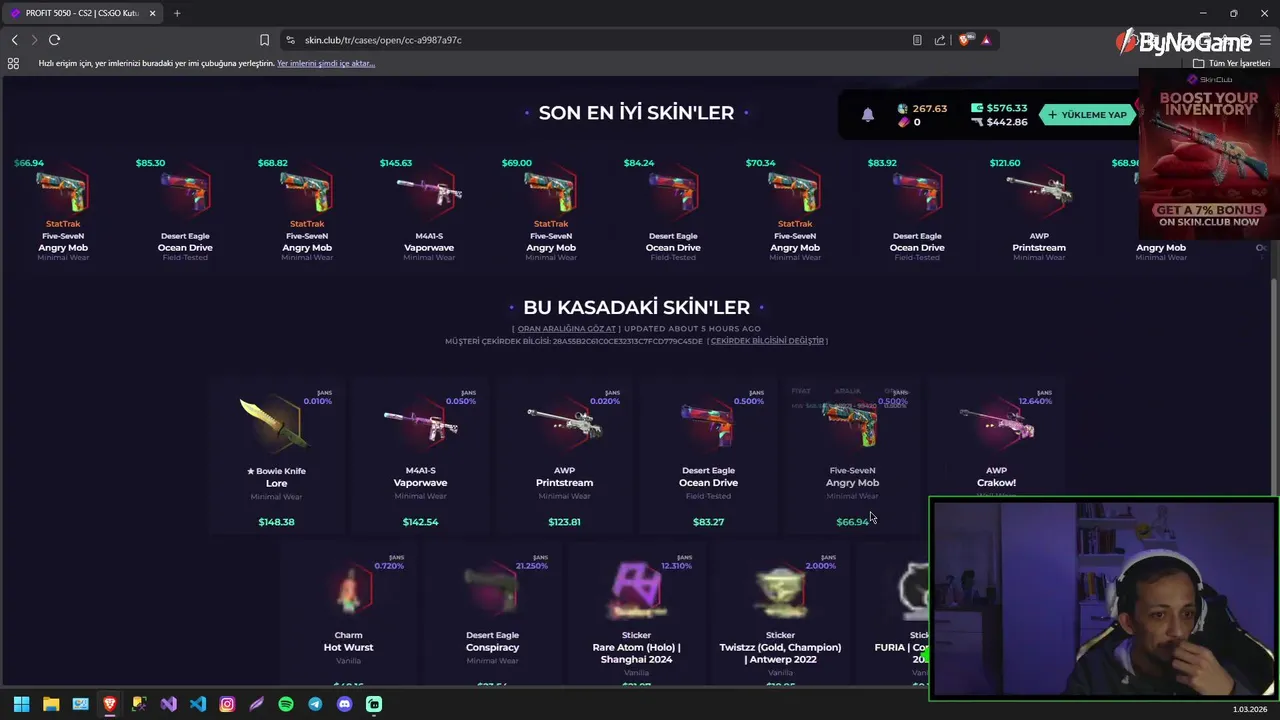This screenshot has width=1280, height=720.
Task: Open Windows Start menu
Action: click(x=21, y=704)
